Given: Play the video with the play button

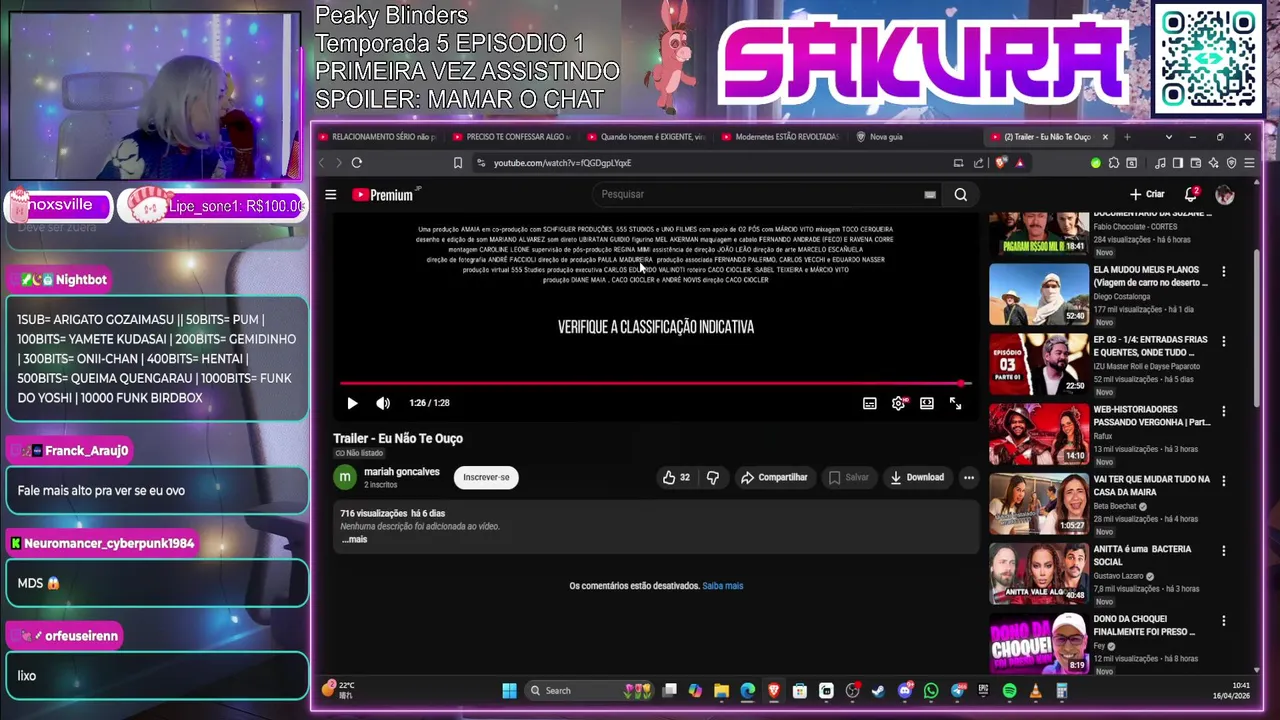Looking at the screenshot, I should click(x=352, y=403).
